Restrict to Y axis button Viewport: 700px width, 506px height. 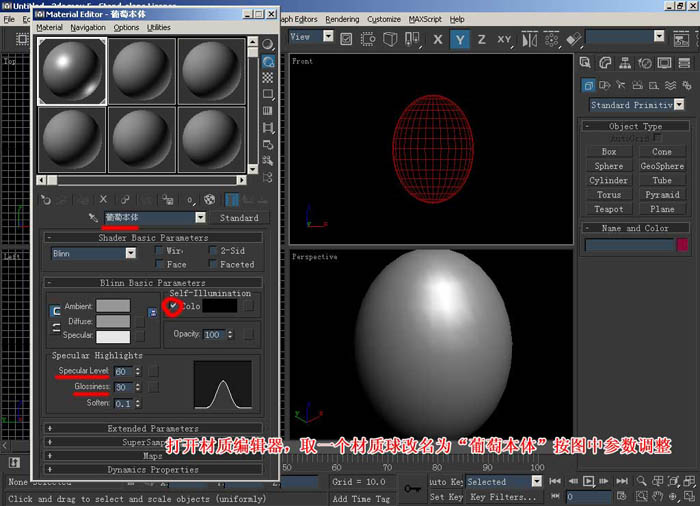coord(460,39)
